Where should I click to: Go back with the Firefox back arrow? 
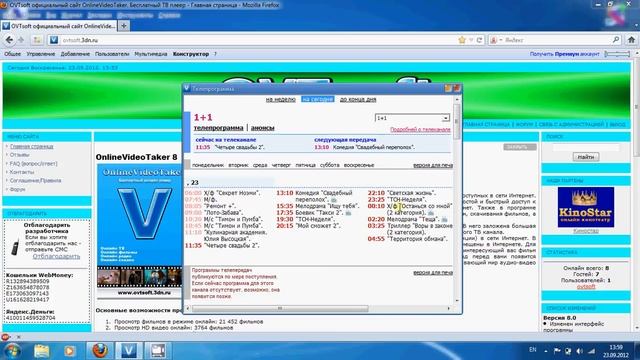tap(9, 40)
